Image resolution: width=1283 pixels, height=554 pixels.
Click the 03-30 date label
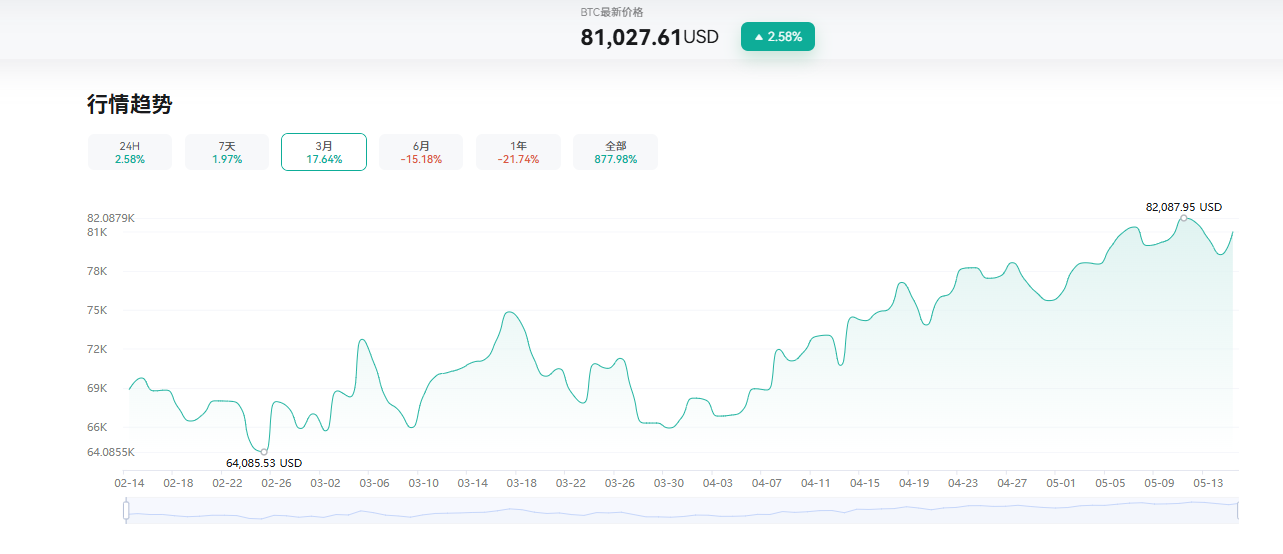point(669,483)
